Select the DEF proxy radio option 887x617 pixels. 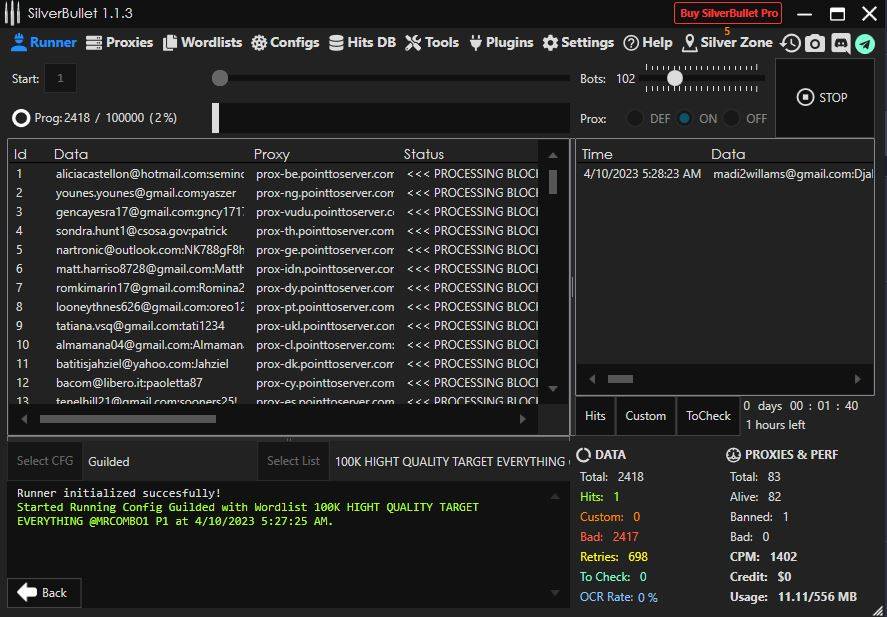[635, 118]
